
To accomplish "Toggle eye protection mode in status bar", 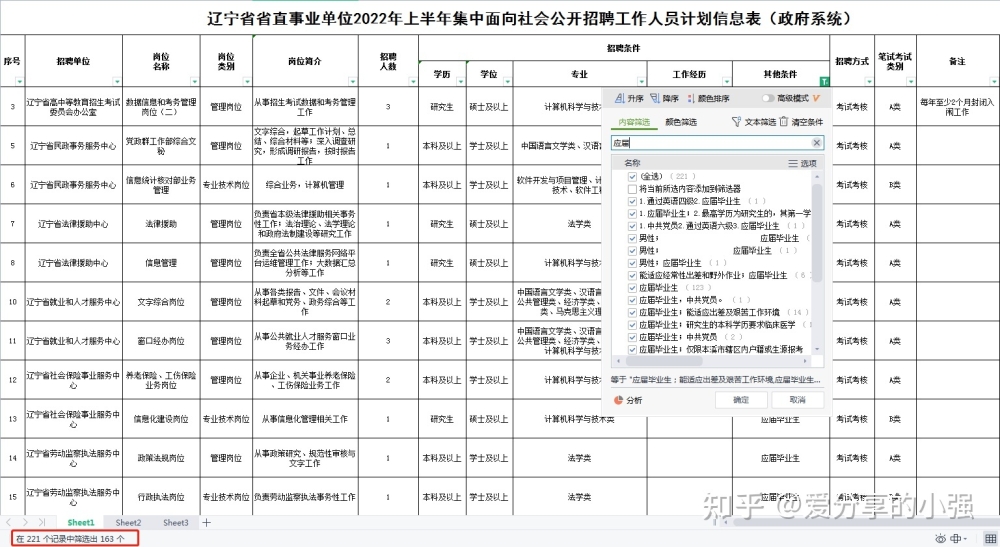I will pos(939,539).
